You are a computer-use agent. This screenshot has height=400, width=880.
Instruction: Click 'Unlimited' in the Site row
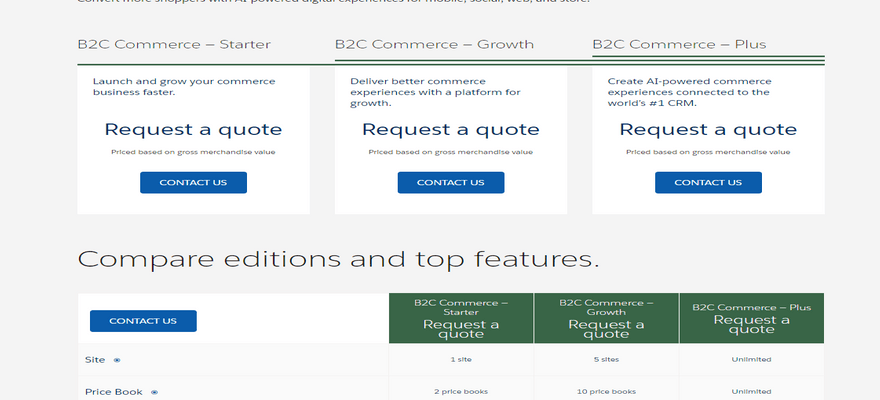[751, 360]
